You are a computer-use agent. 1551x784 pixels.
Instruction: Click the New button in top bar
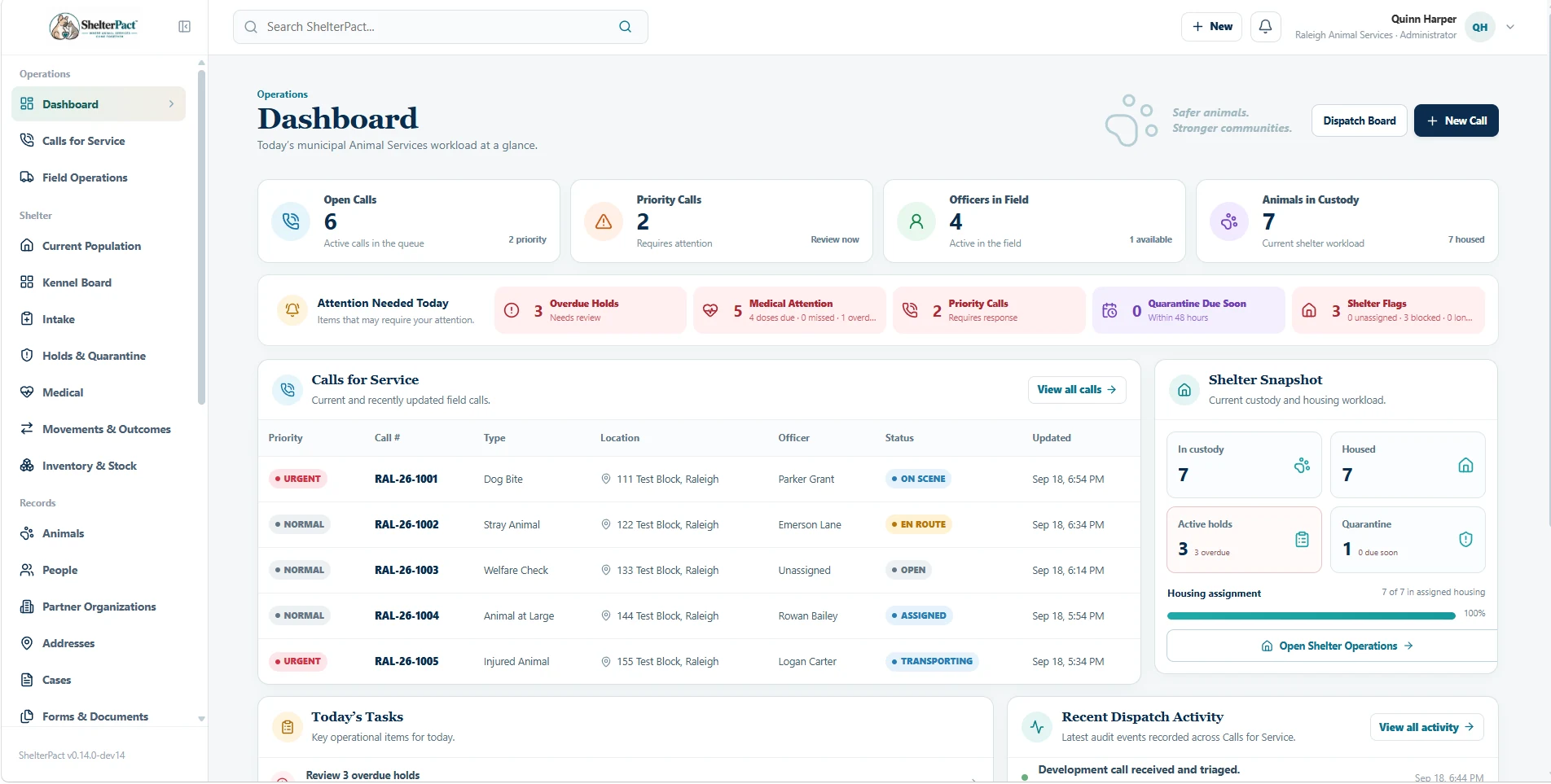[x=1212, y=27]
